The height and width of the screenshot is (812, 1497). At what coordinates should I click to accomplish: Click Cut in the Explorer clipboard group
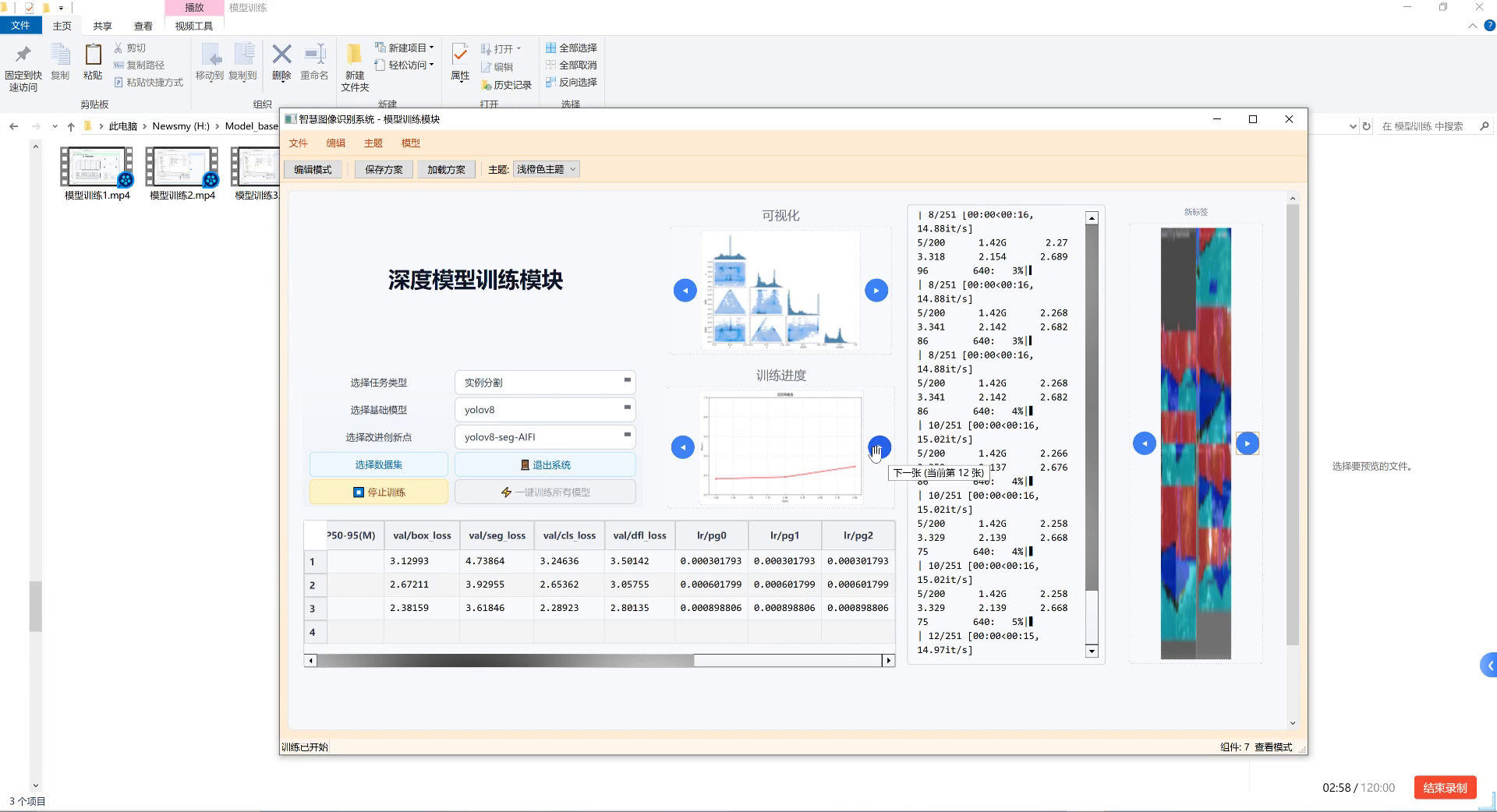tap(129, 48)
